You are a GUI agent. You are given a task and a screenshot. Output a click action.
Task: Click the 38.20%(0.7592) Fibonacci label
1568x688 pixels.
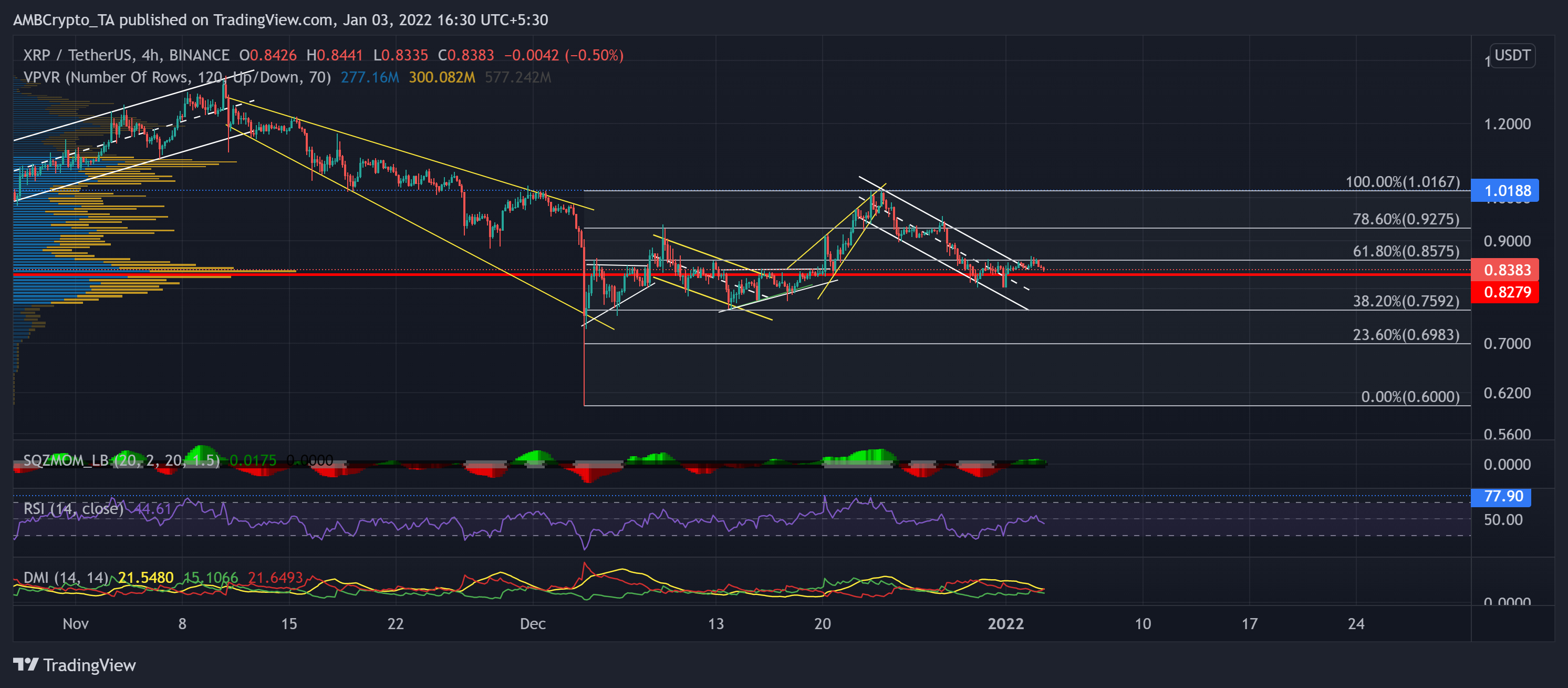(x=1406, y=301)
